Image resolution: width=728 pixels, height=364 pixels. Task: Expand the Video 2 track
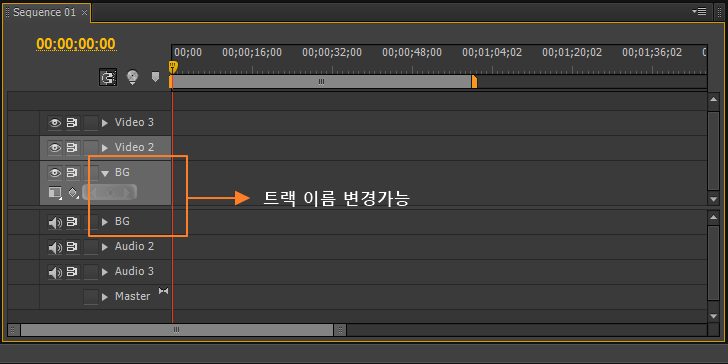(x=105, y=148)
